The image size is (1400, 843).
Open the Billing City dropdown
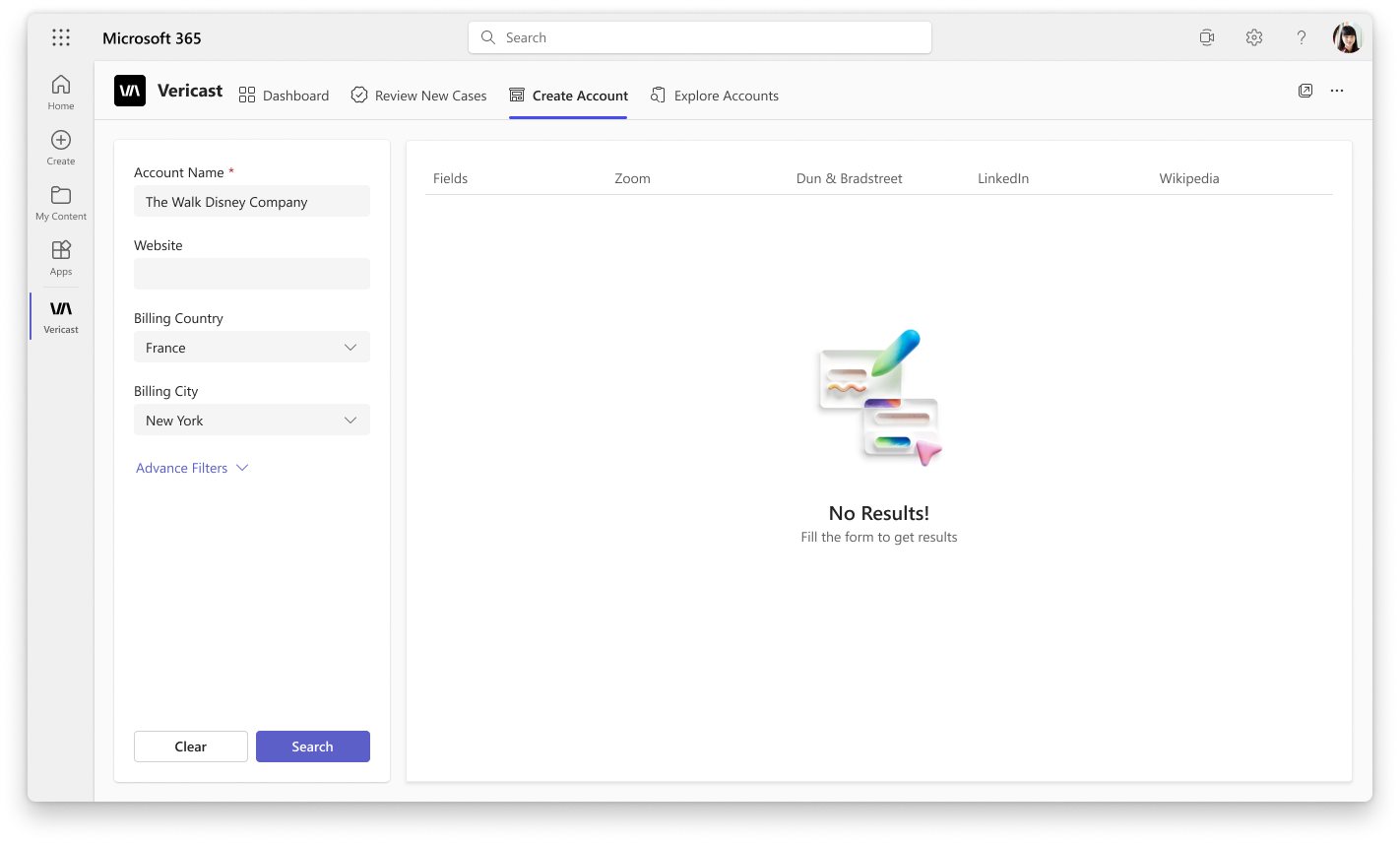252,420
